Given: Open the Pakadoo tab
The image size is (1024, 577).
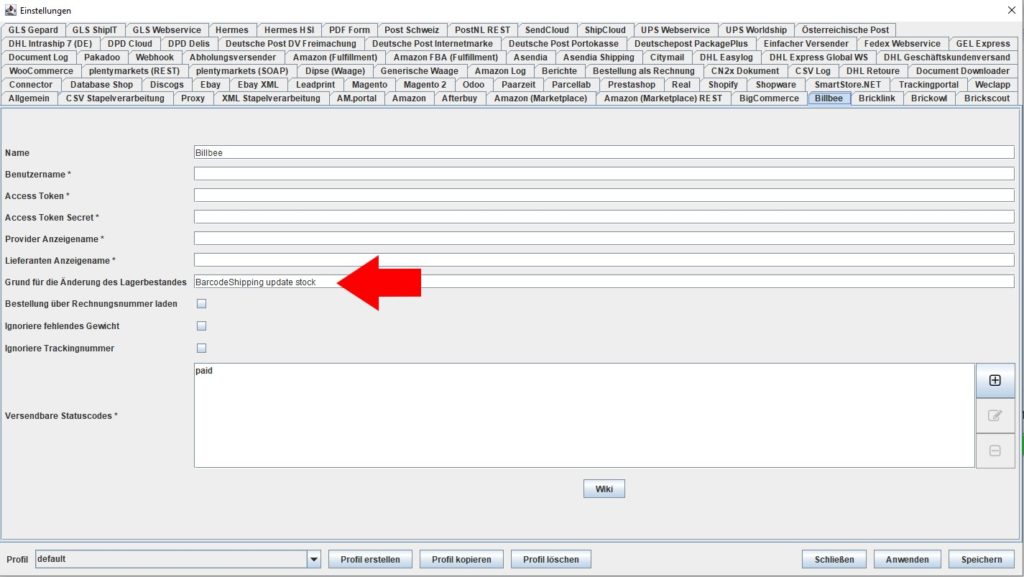Looking at the screenshot, I should coord(102,57).
